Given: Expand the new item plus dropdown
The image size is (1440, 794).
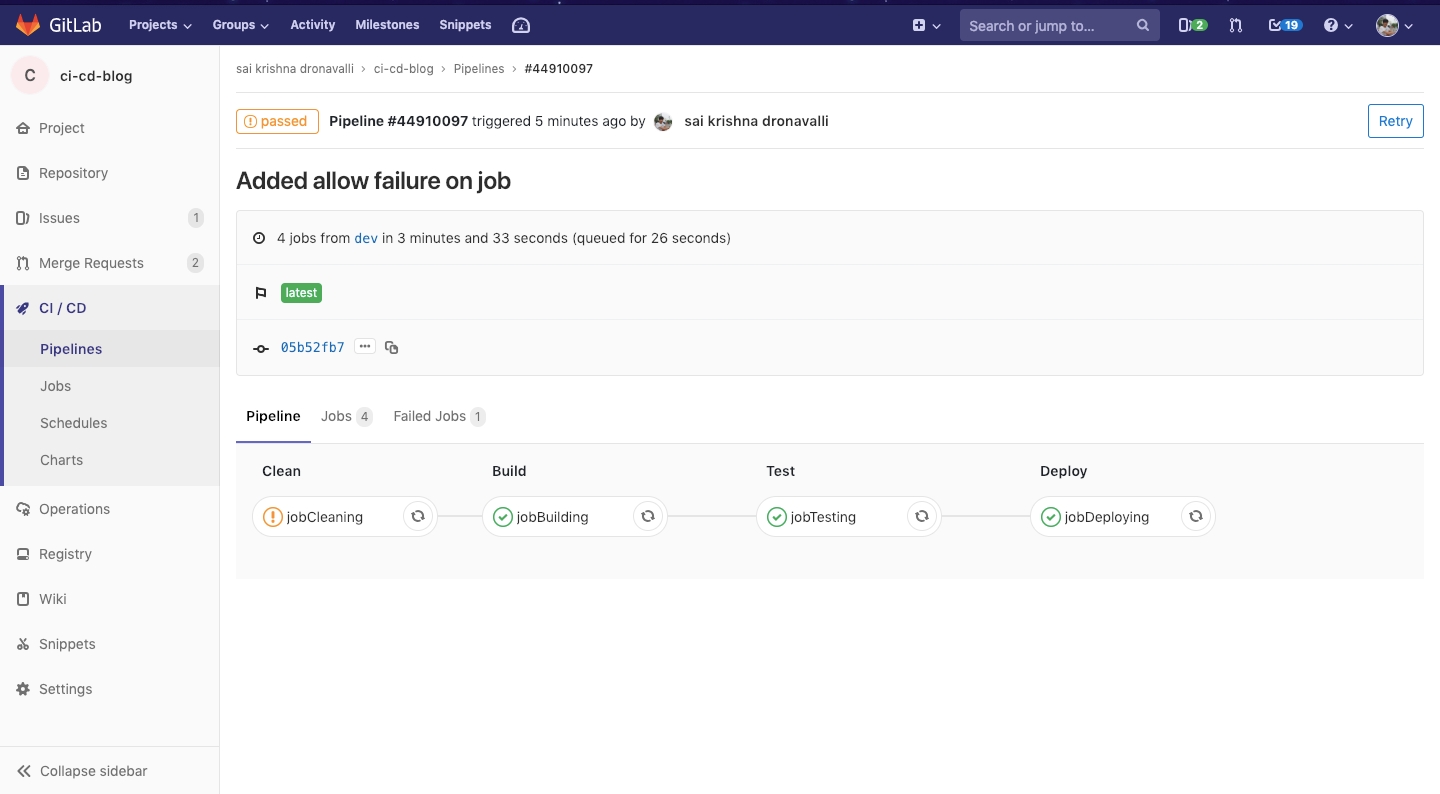Looking at the screenshot, I should pos(926,25).
